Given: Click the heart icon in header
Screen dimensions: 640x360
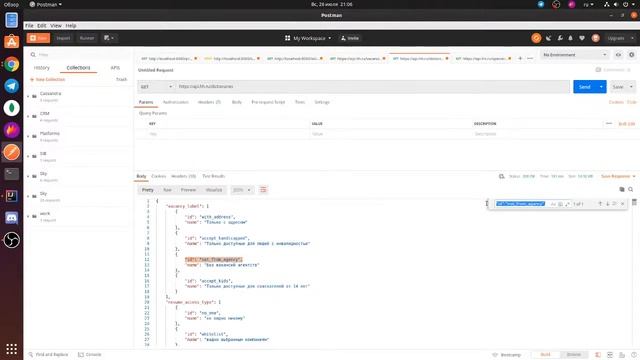Looking at the screenshot, I should tap(582, 38).
